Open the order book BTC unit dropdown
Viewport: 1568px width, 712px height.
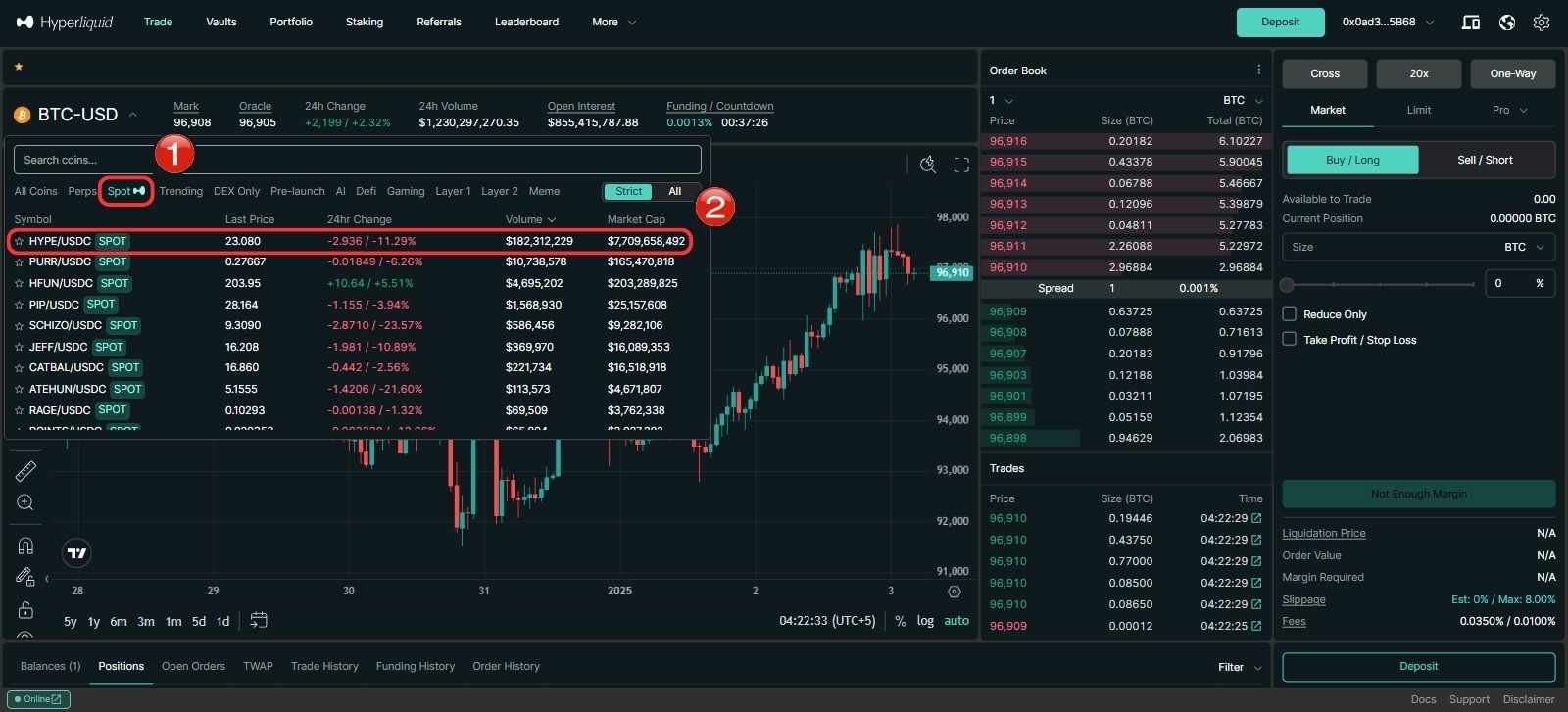(1244, 100)
